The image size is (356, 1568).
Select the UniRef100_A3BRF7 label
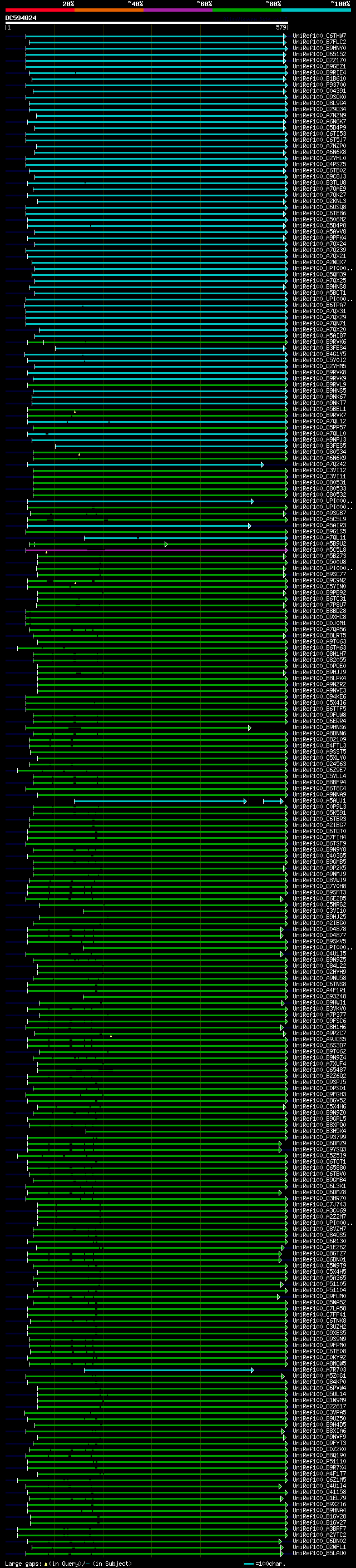coord(319,1529)
